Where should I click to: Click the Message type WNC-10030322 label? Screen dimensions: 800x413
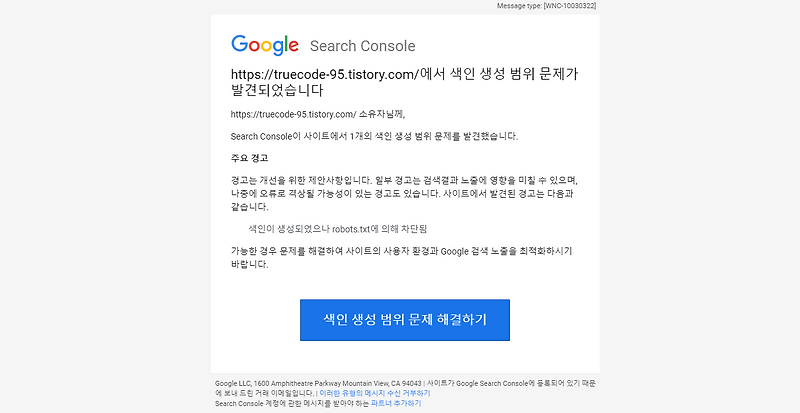coord(546,6)
